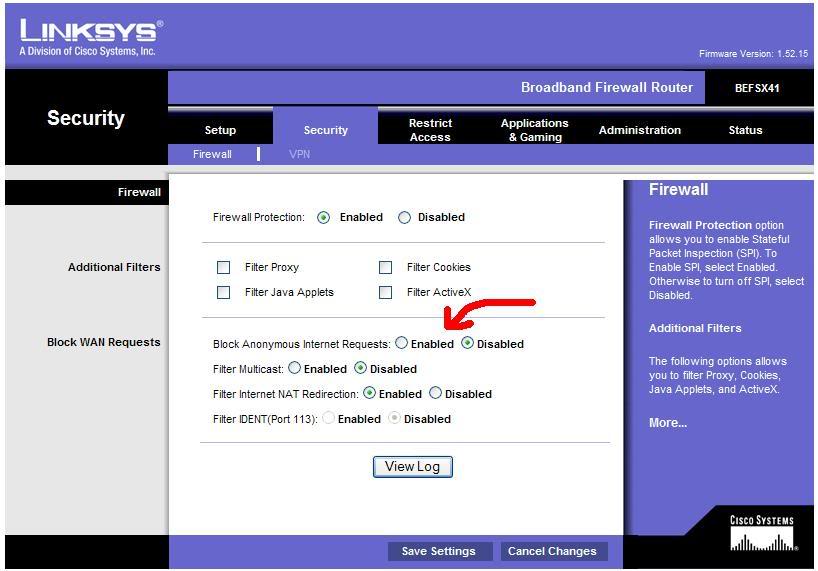This screenshot has height=571, width=818.
Task: Click the Linksys logo
Action: pyautogui.click(x=89, y=36)
